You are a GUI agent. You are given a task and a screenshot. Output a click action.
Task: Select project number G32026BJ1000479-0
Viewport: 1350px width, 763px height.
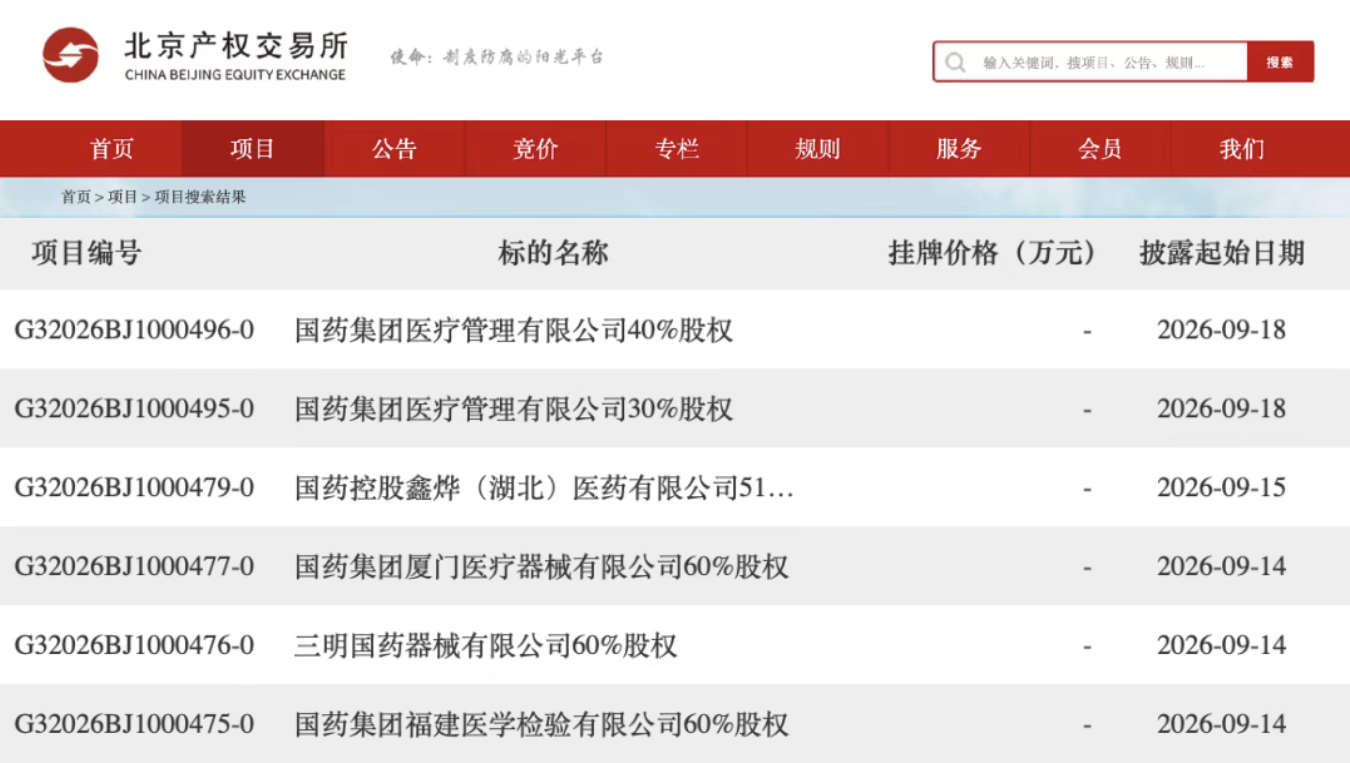tap(134, 488)
